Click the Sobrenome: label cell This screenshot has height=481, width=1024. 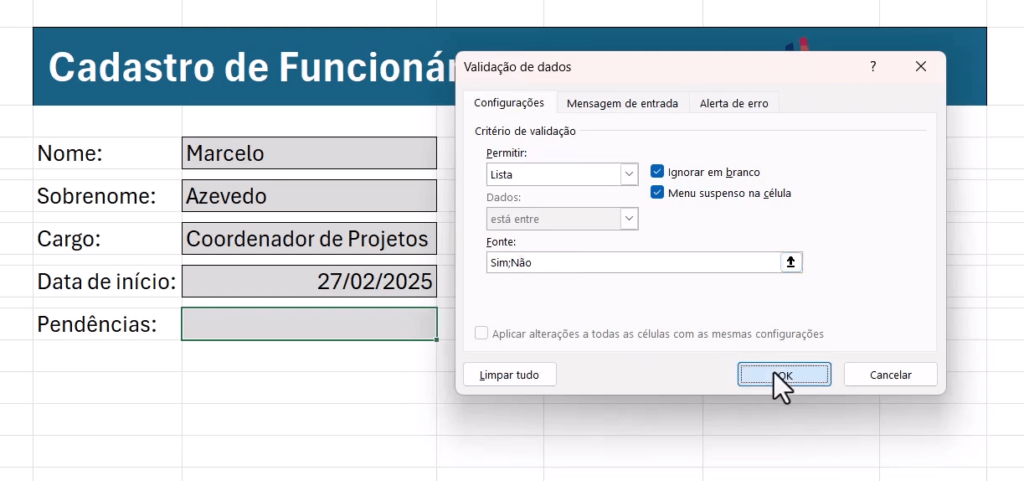107,196
